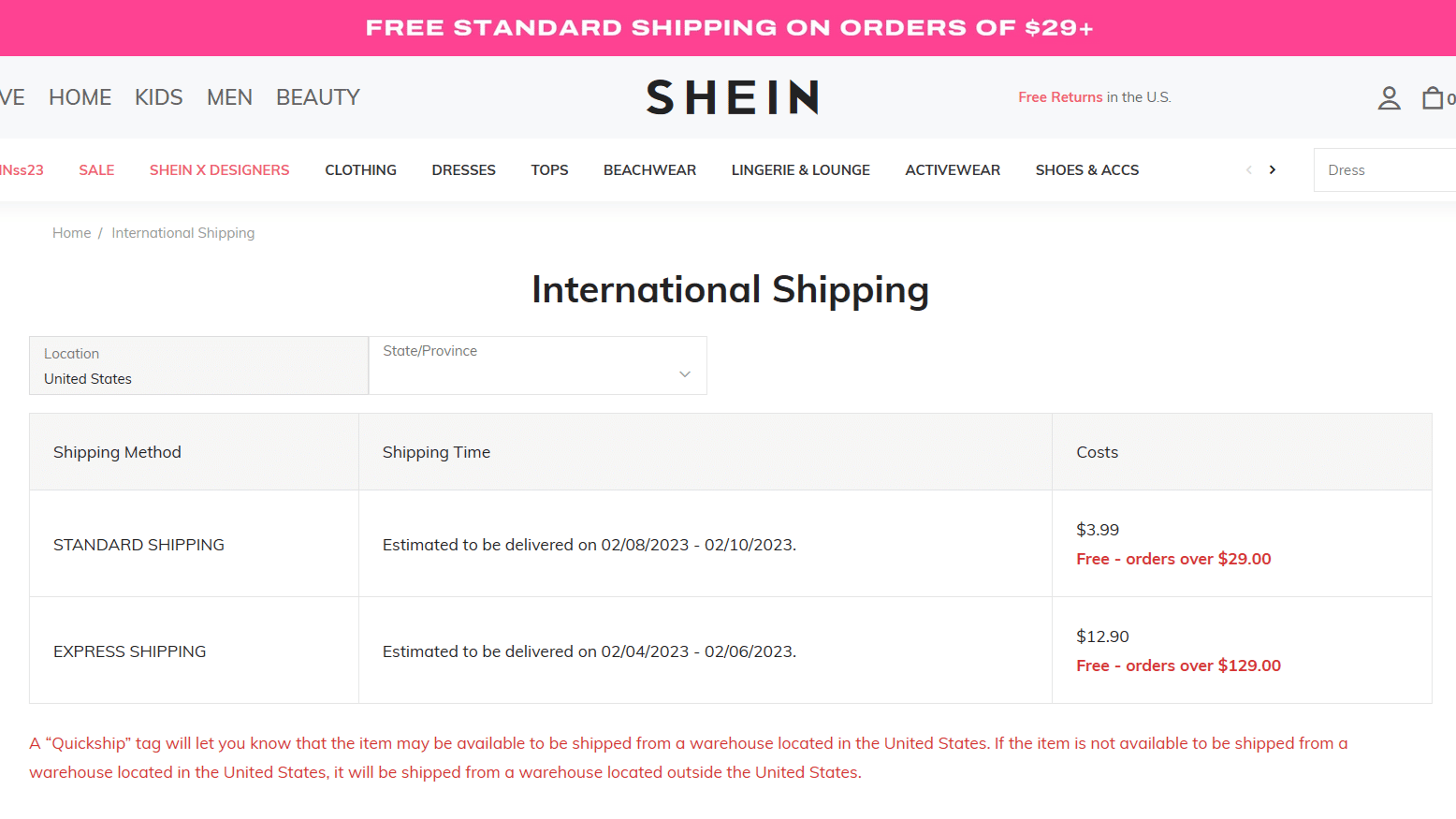Click the State/Province chevron arrow
Viewport: 1456px width, 819px height.
tap(685, 373)
